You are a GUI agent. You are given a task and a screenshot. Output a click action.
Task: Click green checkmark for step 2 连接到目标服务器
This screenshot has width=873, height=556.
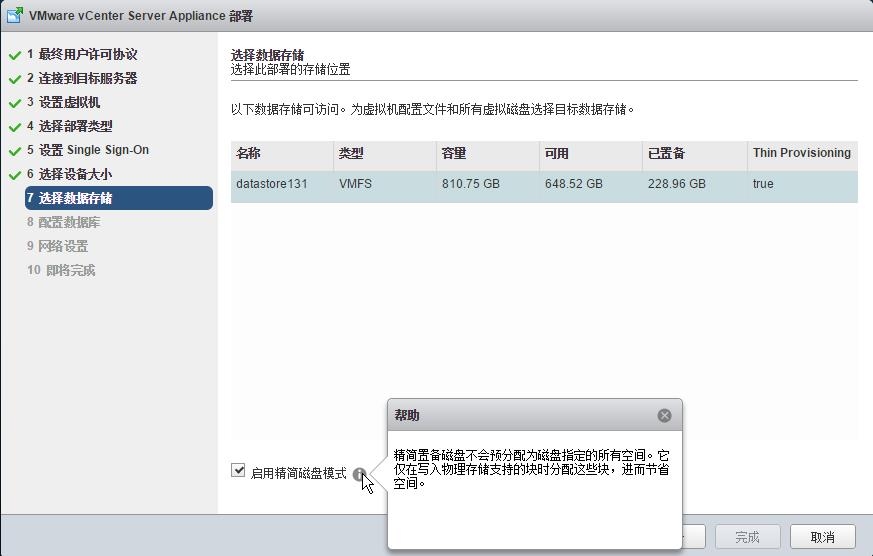(15, 79)
